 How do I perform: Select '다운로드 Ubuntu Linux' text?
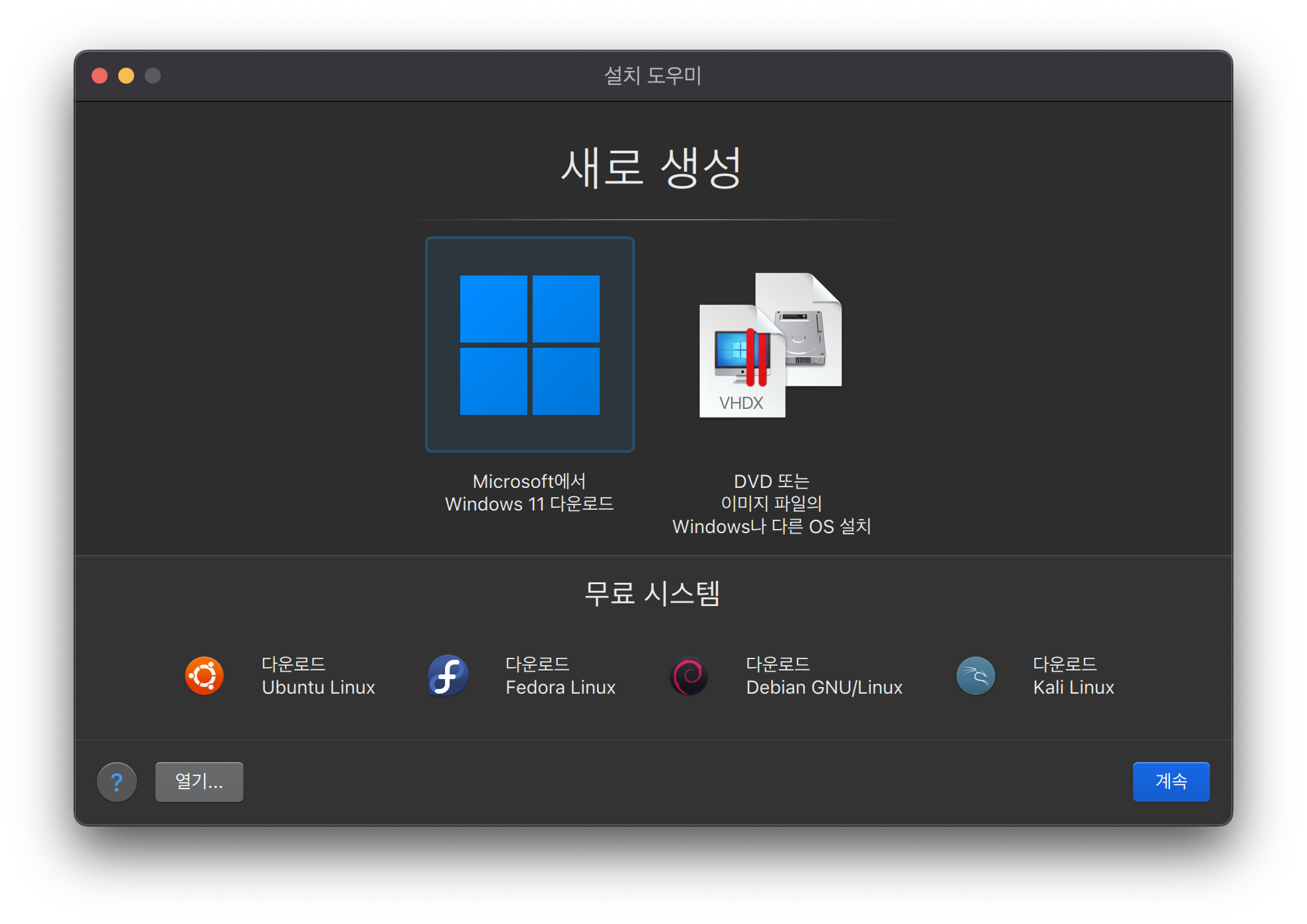(318, 676)
